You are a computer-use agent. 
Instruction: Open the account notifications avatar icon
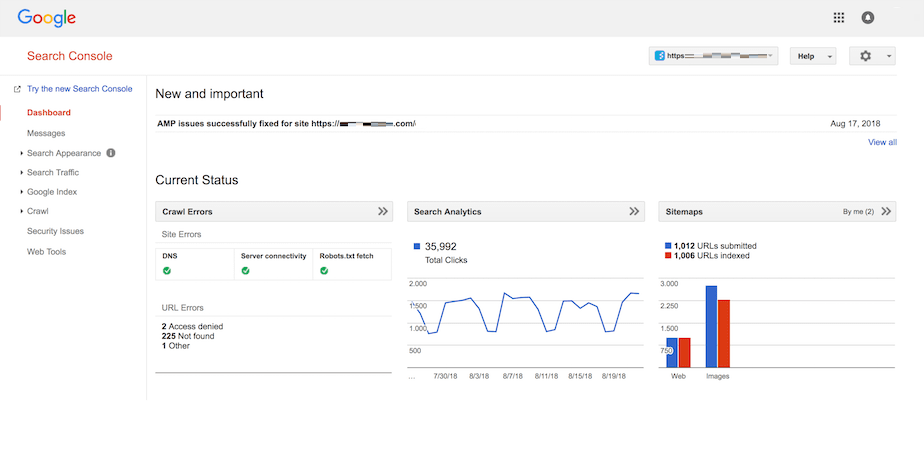coord(867,18)
